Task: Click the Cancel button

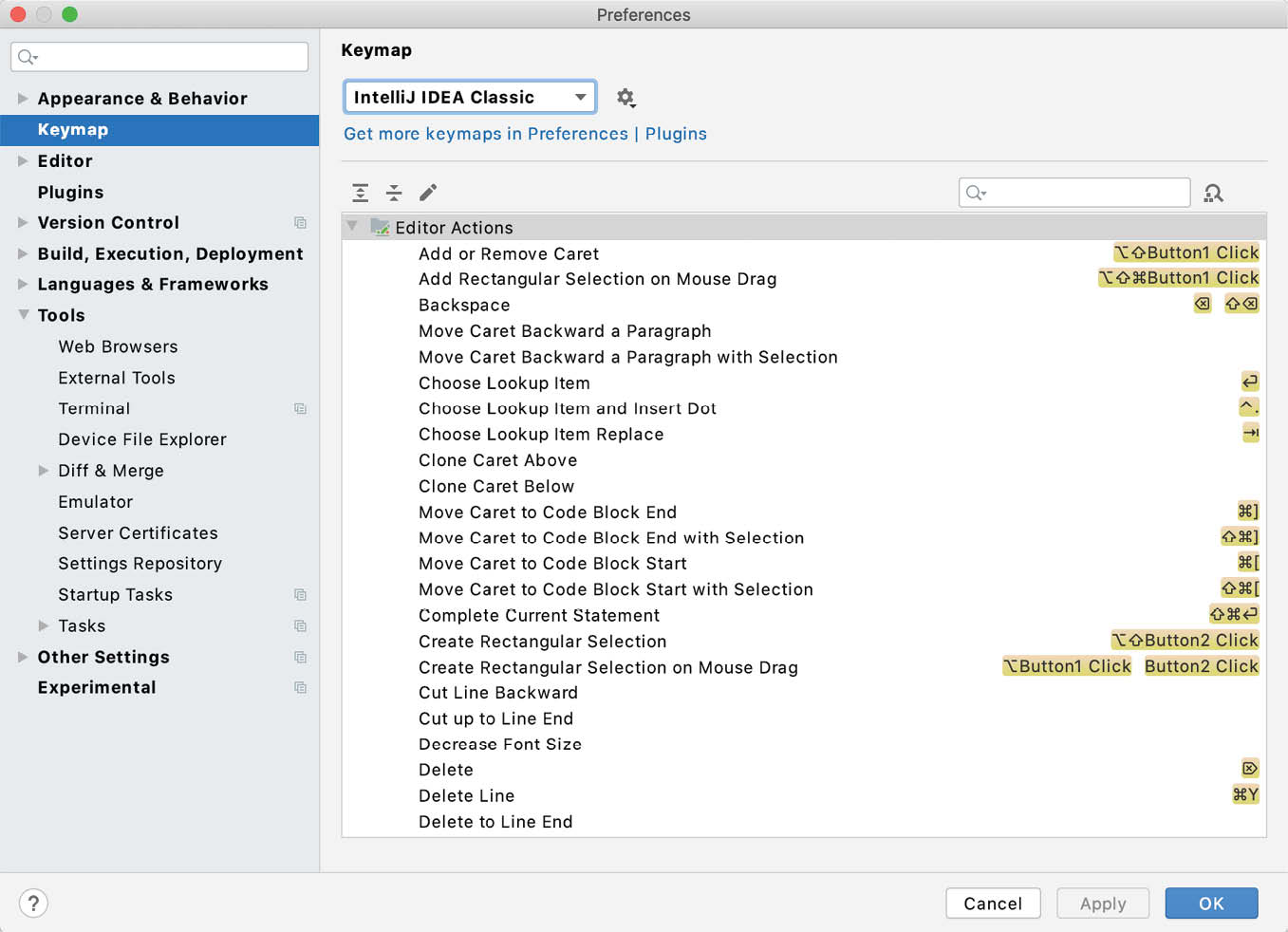Action: [993, 904]
